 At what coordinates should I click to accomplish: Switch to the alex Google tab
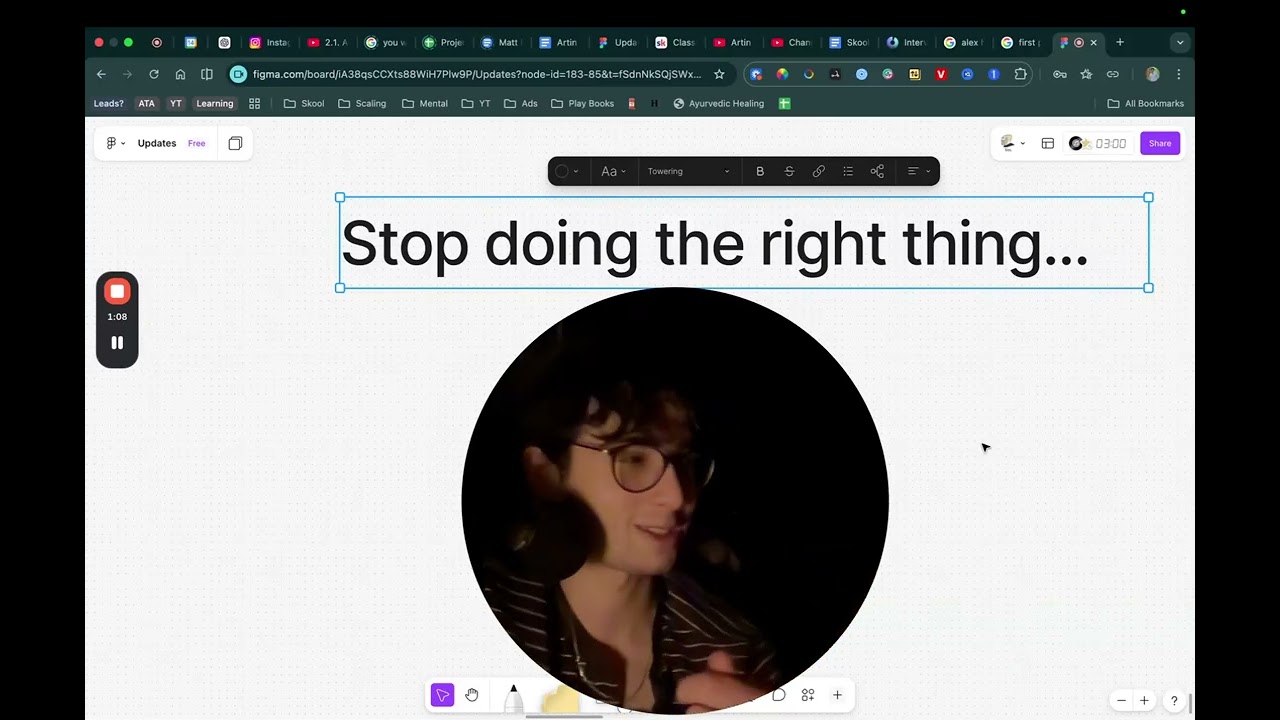point(962,42)
